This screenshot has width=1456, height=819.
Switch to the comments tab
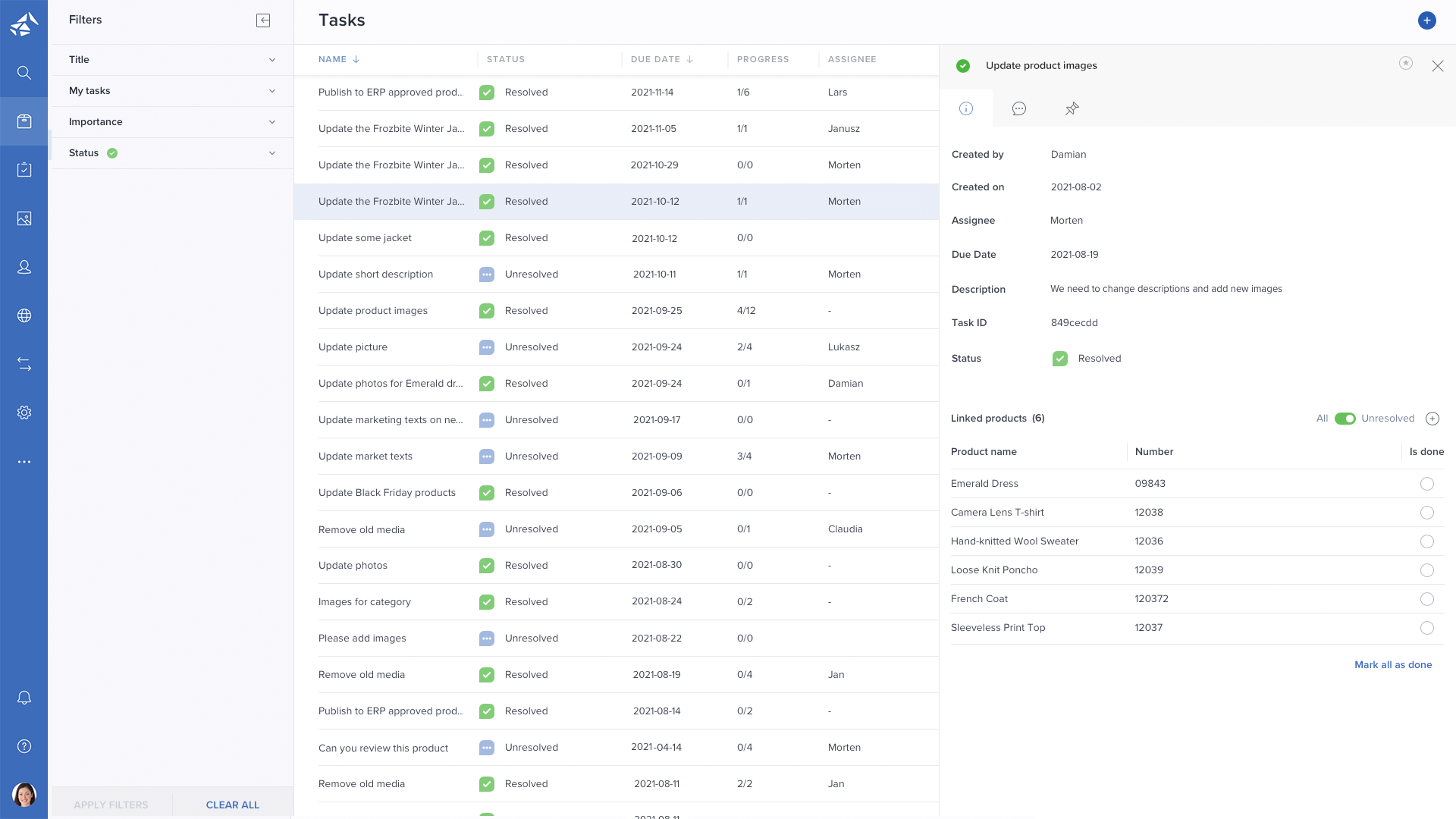(1018, 108)
